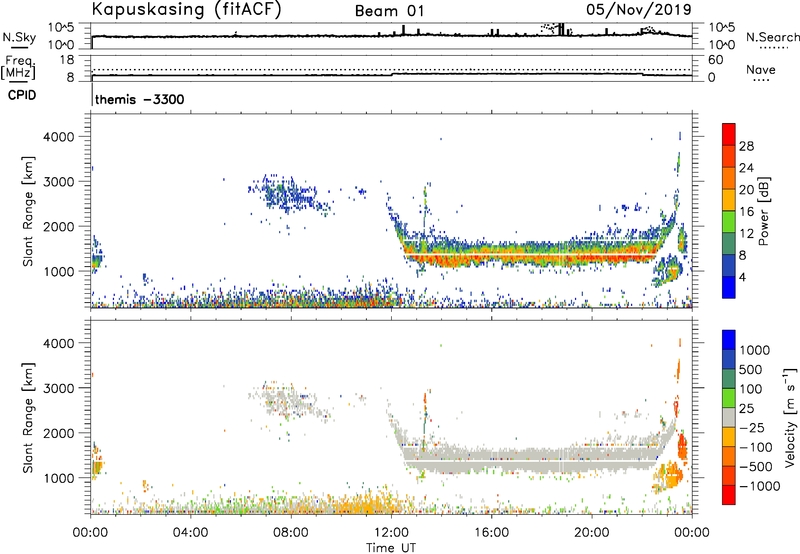The width and height of the screenshot is (800, 554).
Task: Select the Time UT axis label
Action: pyautogui.click(x=391, y=548)
